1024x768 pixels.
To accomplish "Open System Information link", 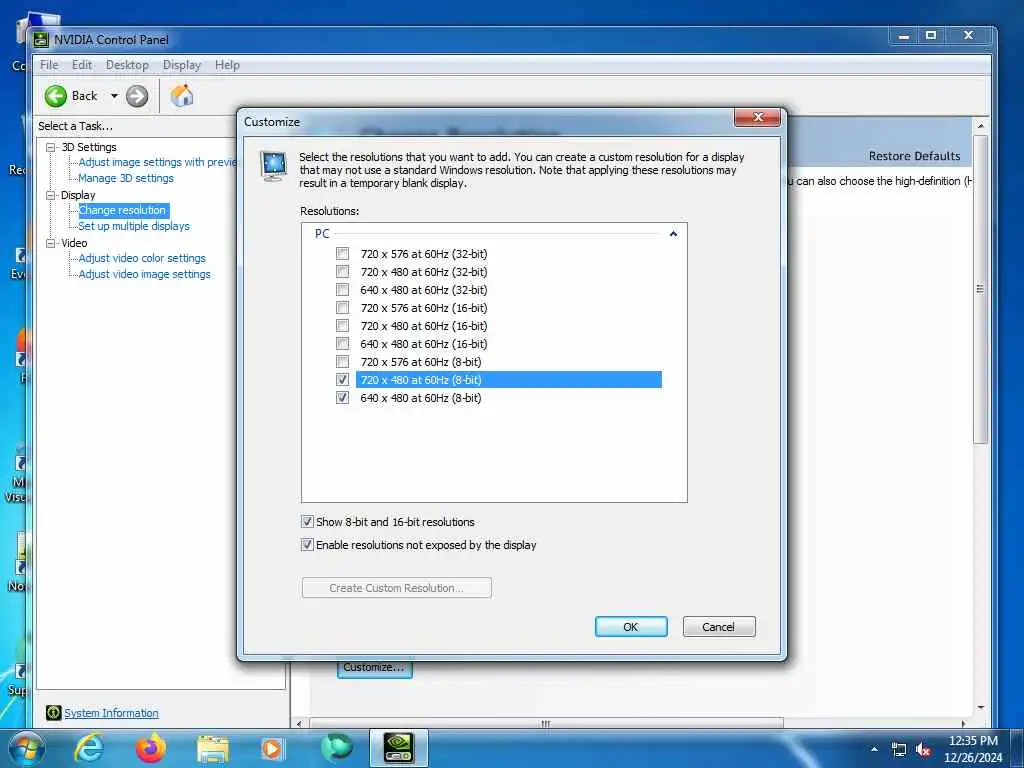I will (111, 713).
